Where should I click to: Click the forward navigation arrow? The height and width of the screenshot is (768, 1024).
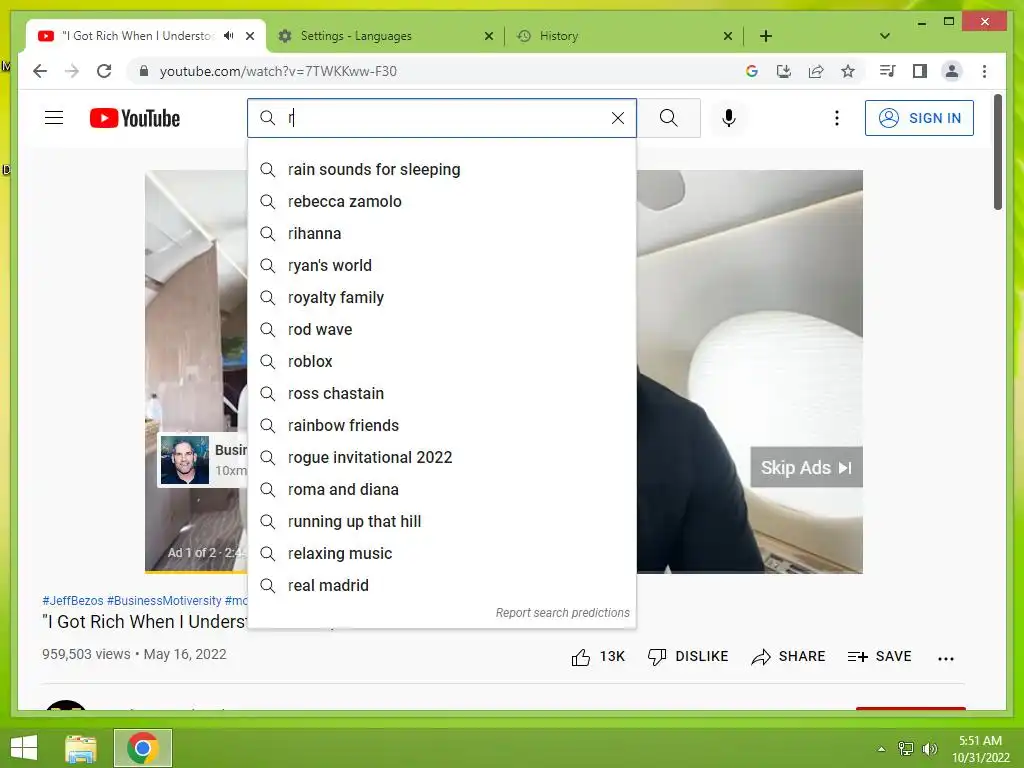tap(72, 71)
